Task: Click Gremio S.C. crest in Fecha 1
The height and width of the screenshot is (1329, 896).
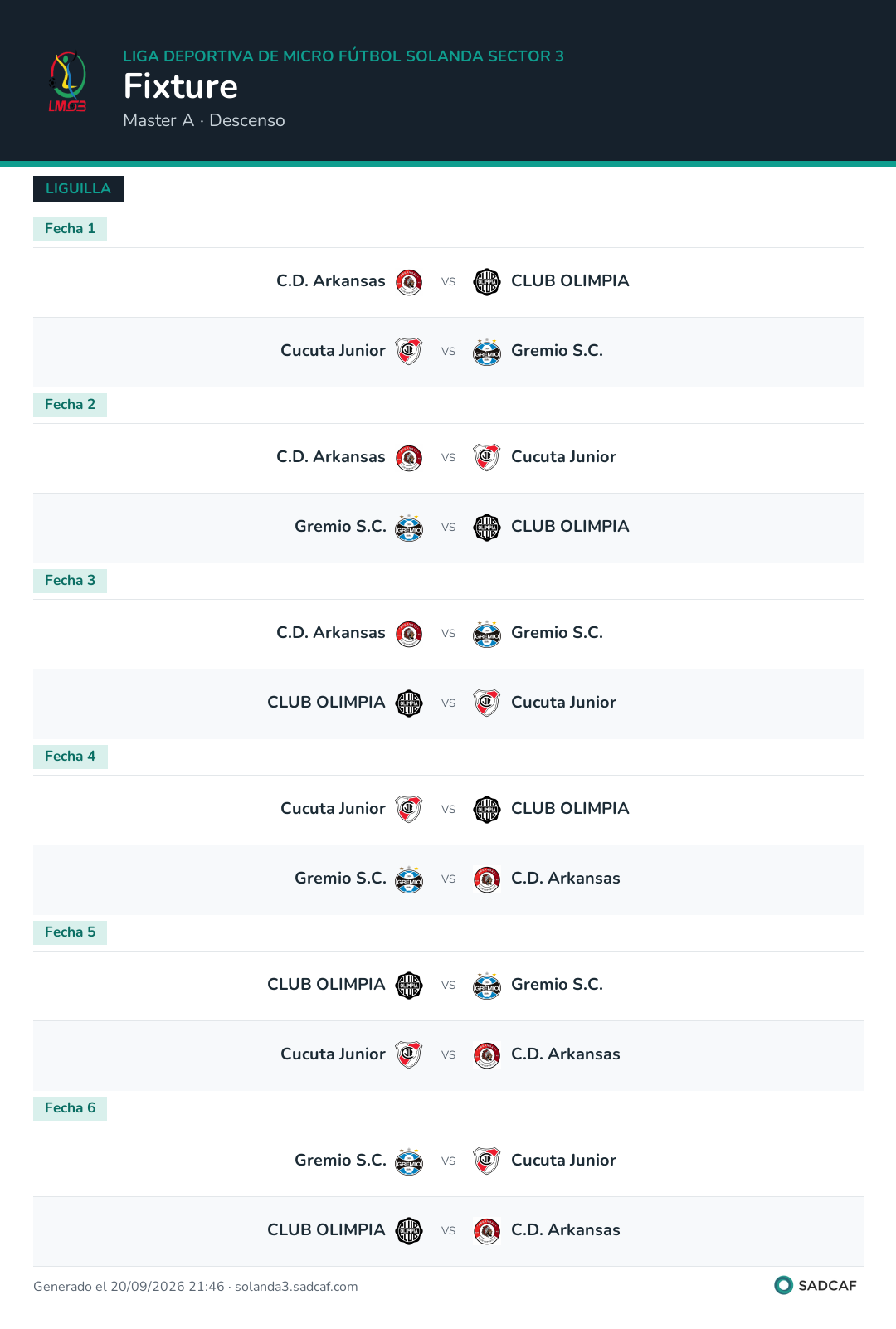Action: (x=487, y=352)
